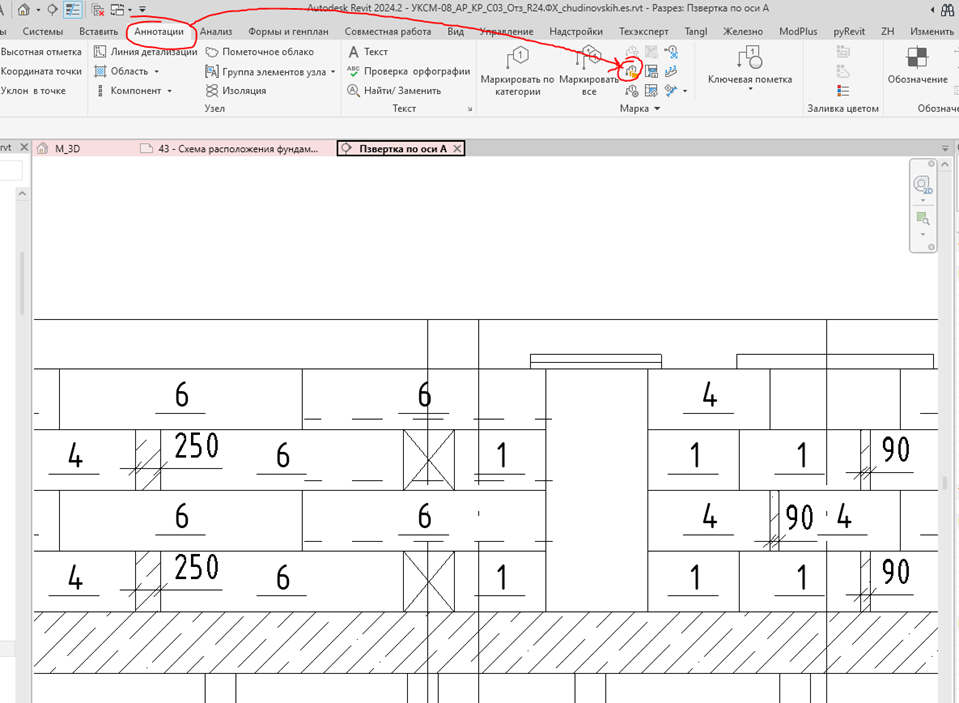This screenshot has width=959, height=703.
Task: Click the Color Fill Legend icon
Action: pyautogui.click(x=843, y=91)
